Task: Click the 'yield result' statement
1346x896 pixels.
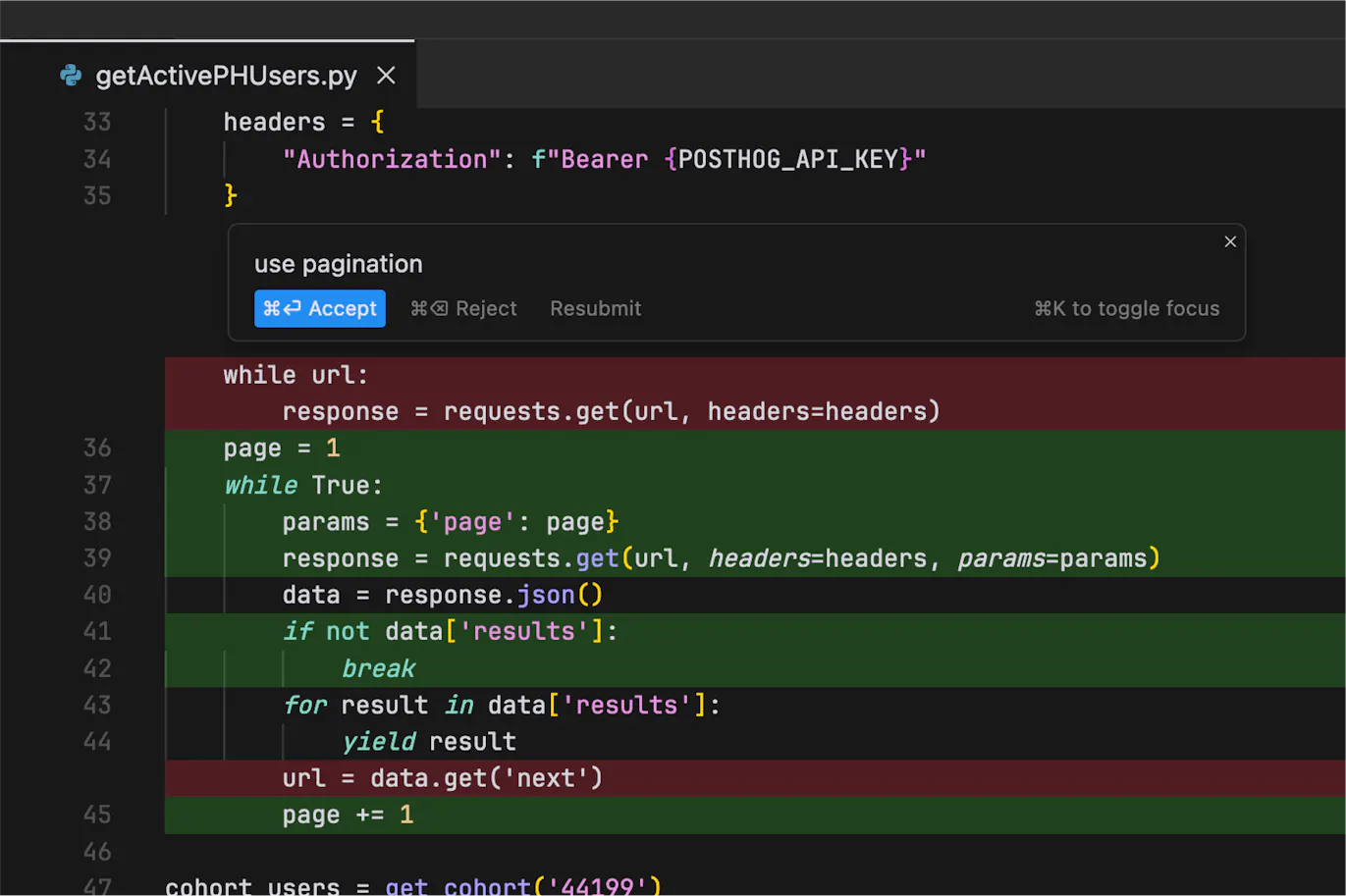Action: coord(429,742)
